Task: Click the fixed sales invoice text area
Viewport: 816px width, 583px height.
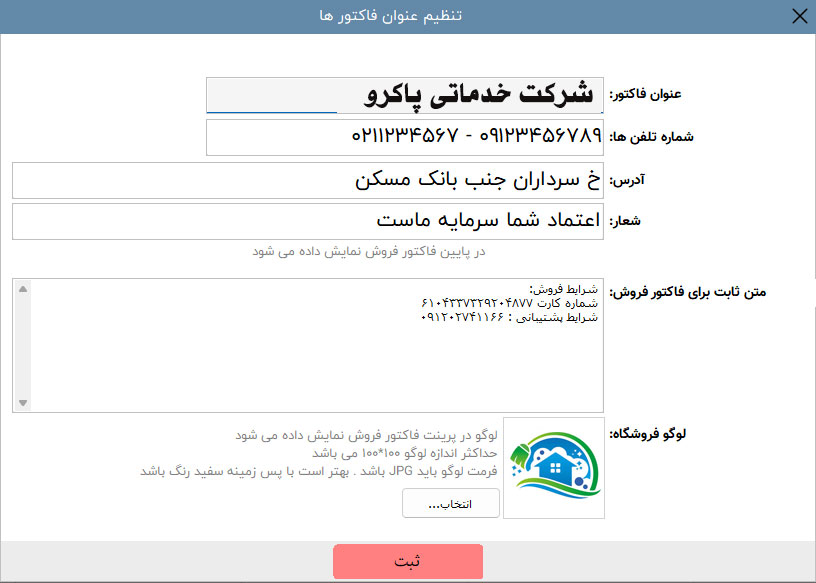Action: pos(308,345)
